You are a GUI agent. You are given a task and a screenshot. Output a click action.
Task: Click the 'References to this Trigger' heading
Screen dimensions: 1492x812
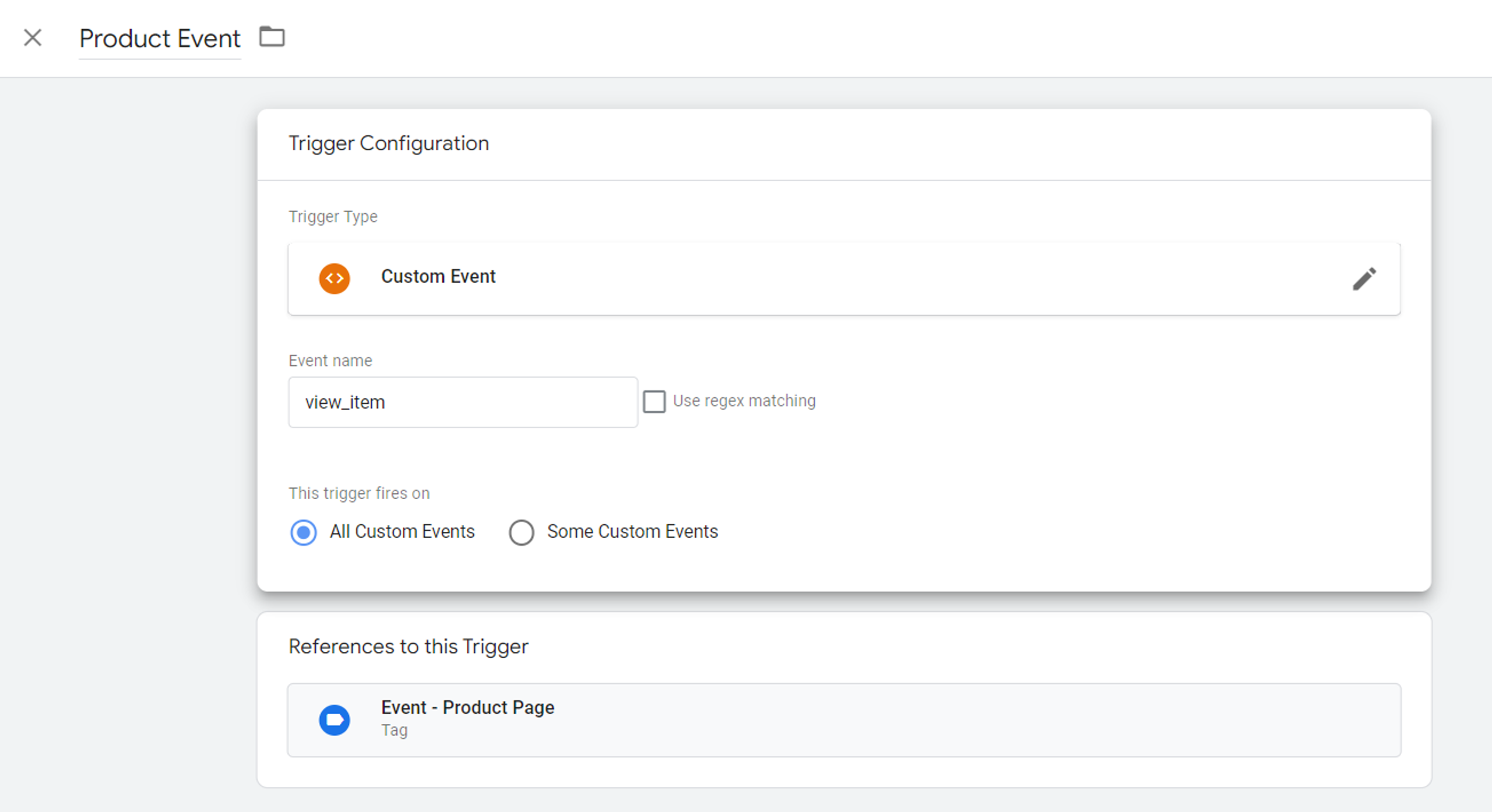[409, 647]
